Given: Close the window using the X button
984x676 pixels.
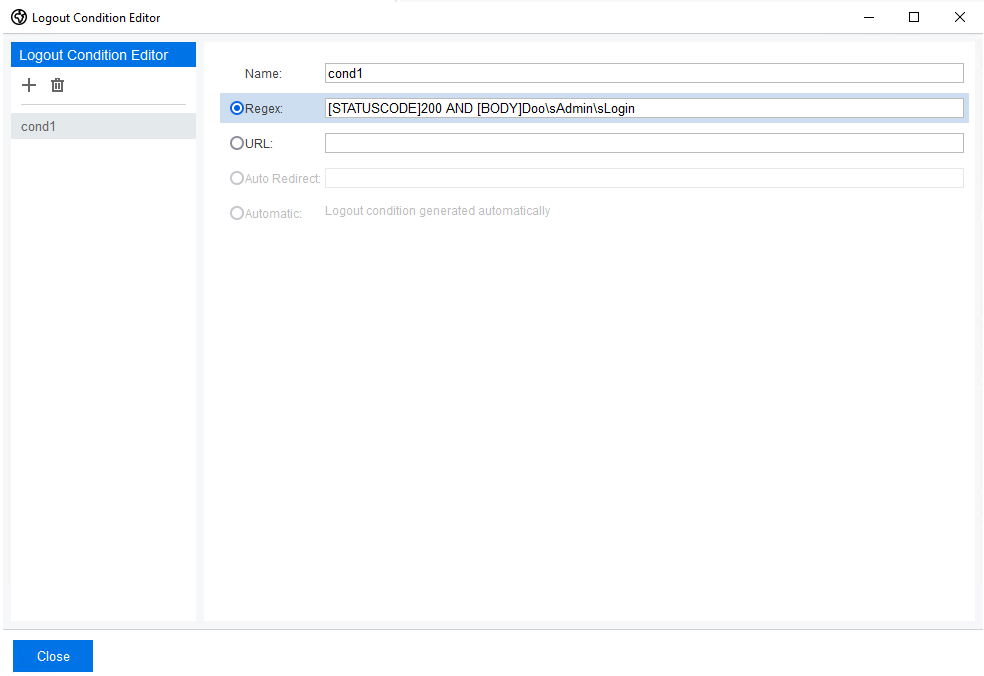Looking at the screenshot, I should pos(959,17).
